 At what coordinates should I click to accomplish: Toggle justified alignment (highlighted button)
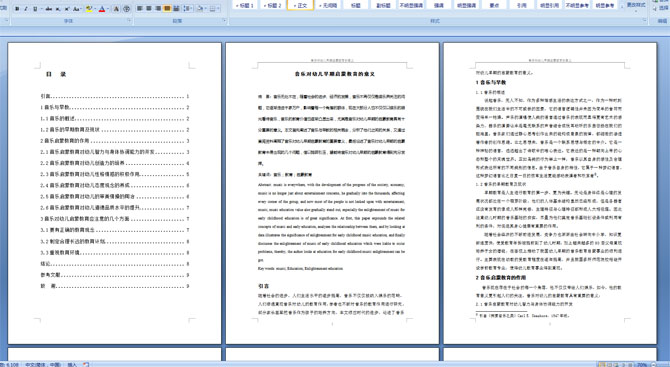tap(167, 9)
